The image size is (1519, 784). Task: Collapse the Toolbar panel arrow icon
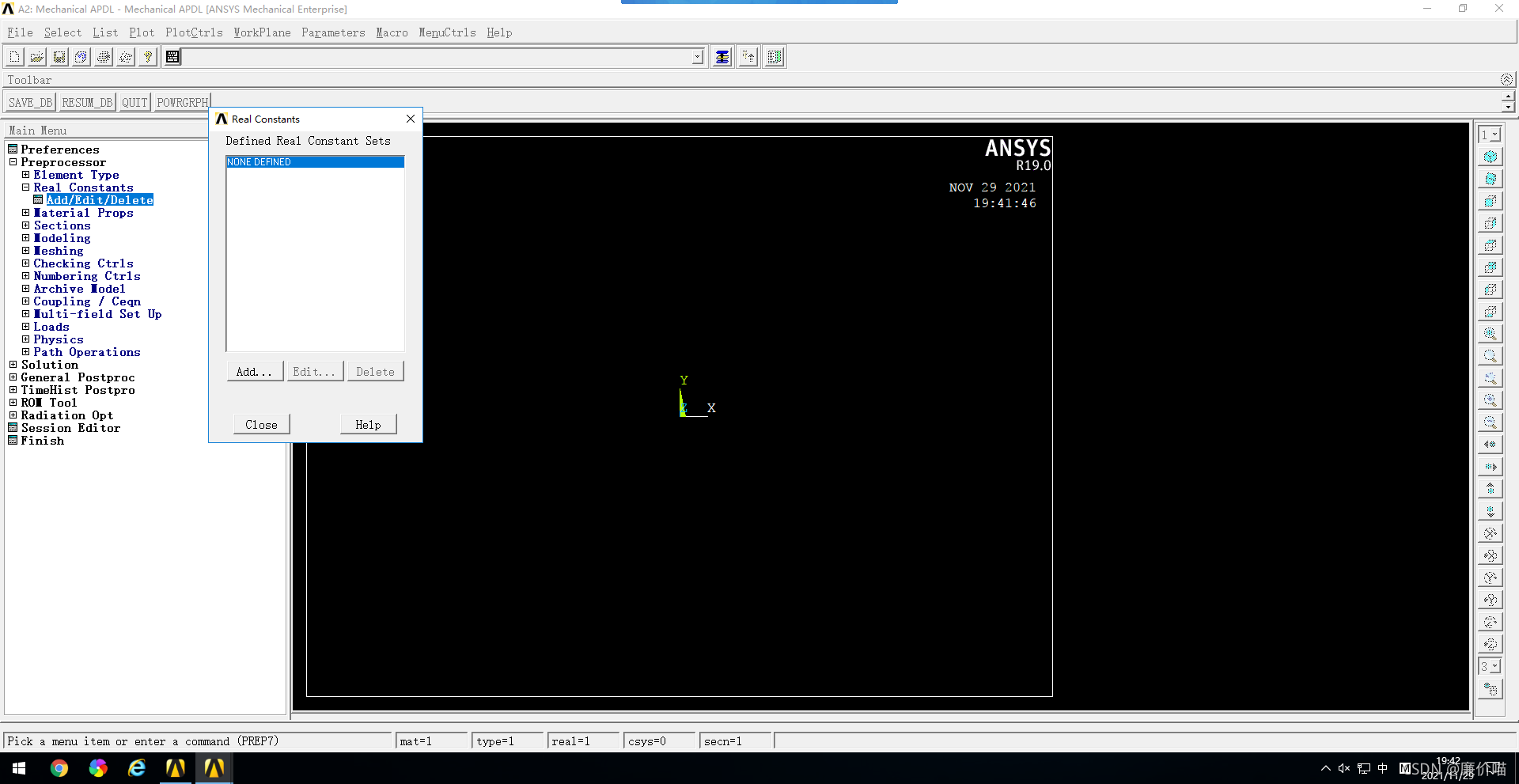1506,79
